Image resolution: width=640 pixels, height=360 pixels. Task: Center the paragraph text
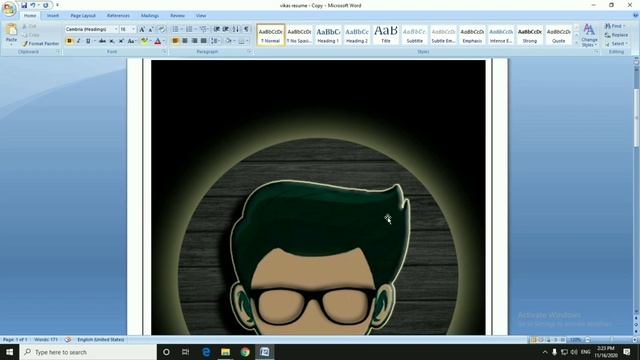pyautogui.click(x=185, y=41)
